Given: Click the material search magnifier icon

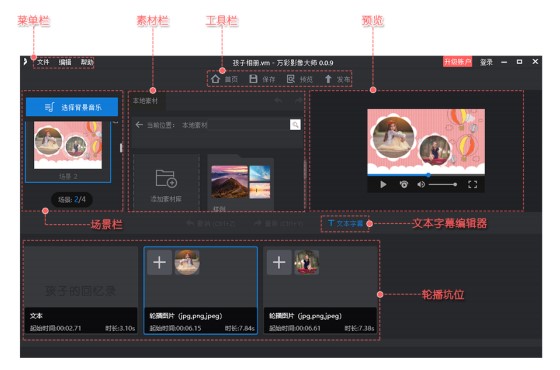Looking at the screenshot, I should click(x=295, y=125).
